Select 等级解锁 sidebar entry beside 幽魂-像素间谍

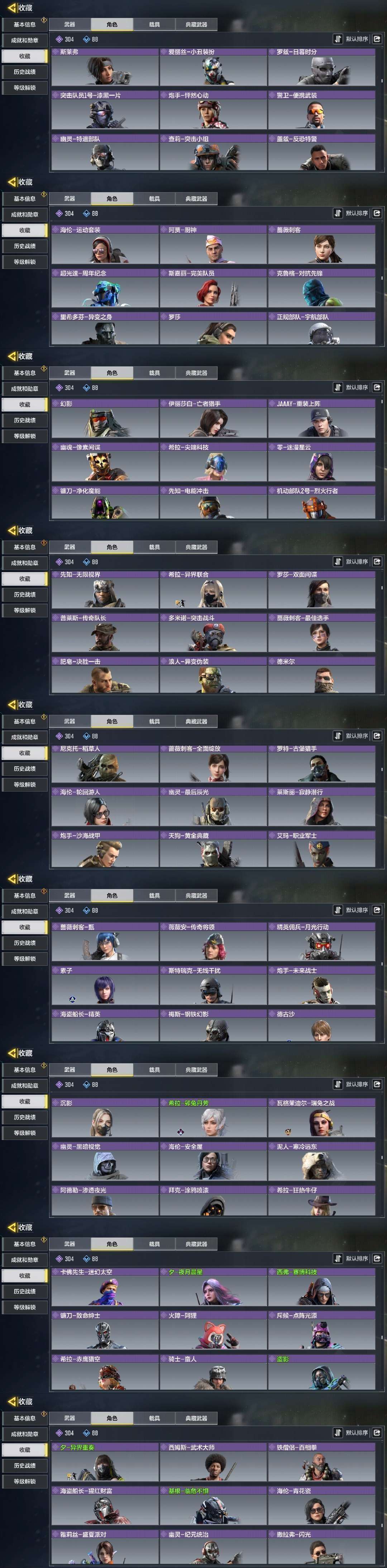pos(24,436)
